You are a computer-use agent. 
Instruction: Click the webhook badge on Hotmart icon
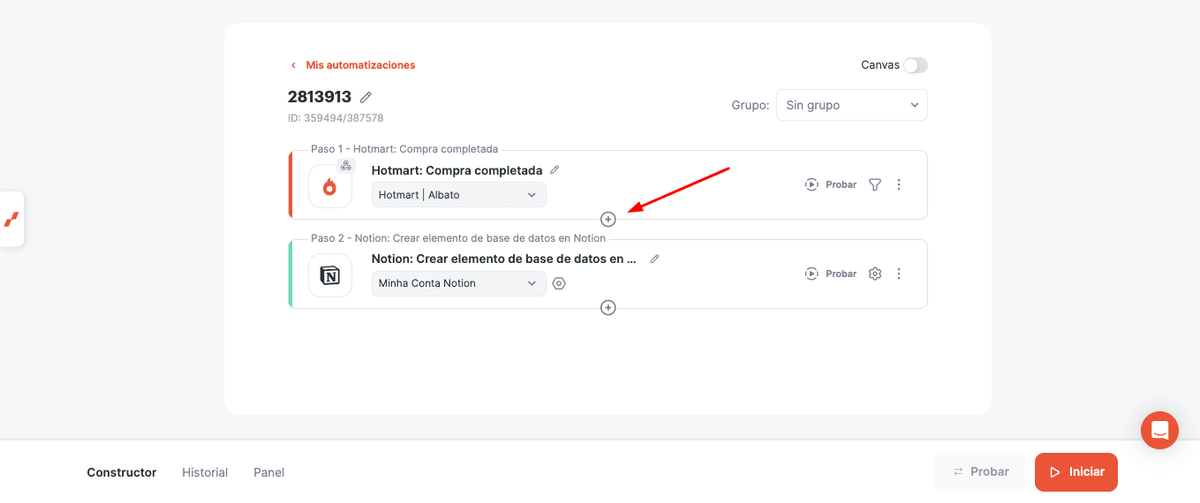[345, 166]
